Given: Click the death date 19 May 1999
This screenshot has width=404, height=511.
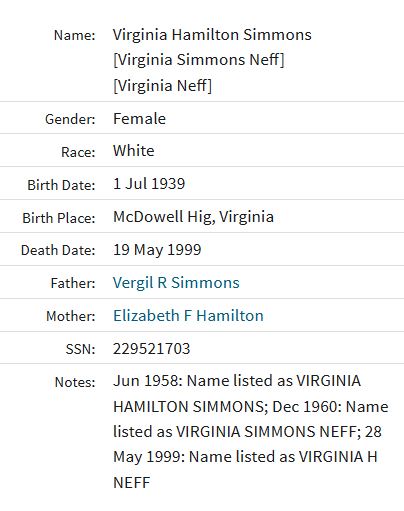Looking at the screenshot, I should [157, 250].
